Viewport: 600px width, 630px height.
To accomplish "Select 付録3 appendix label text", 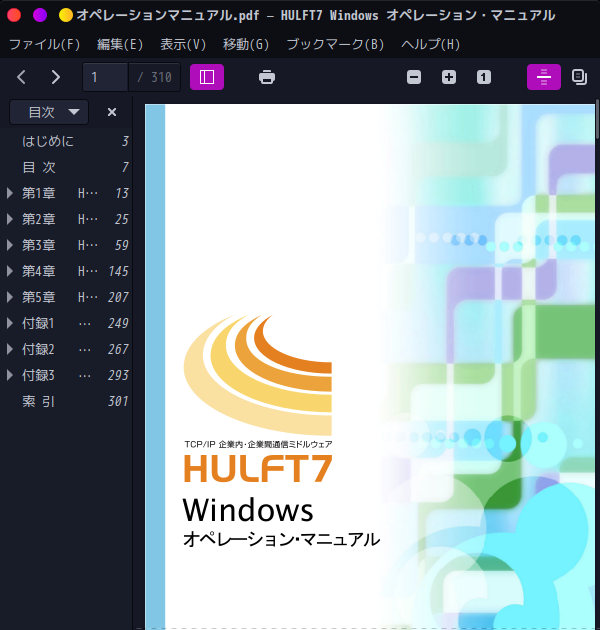I will (38, 375).
